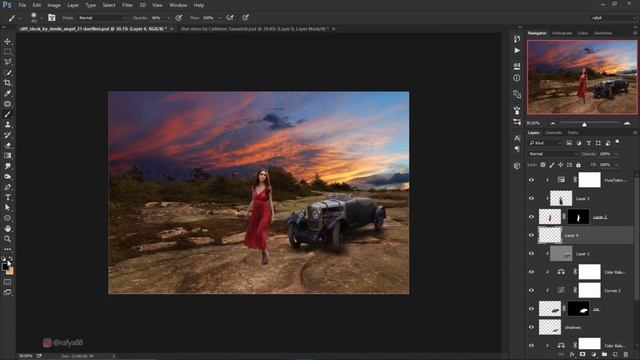Hide Layer 4 via eye icon
The width and height of the screenshot is (640, 360).
pyautogui.click(x=531, y=235)
